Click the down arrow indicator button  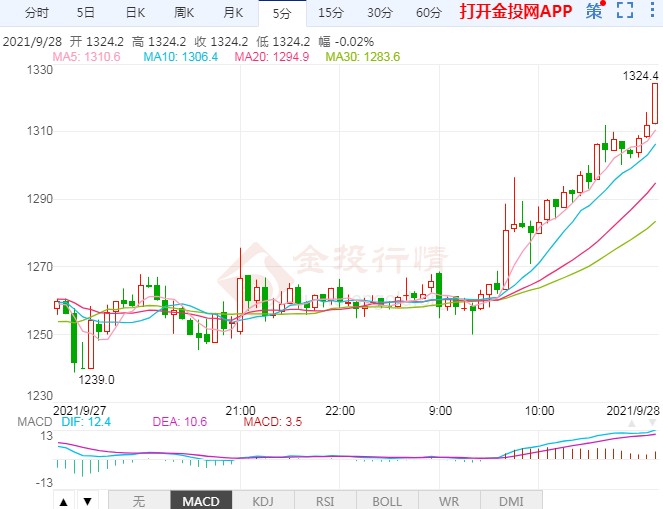coord(87,500)
